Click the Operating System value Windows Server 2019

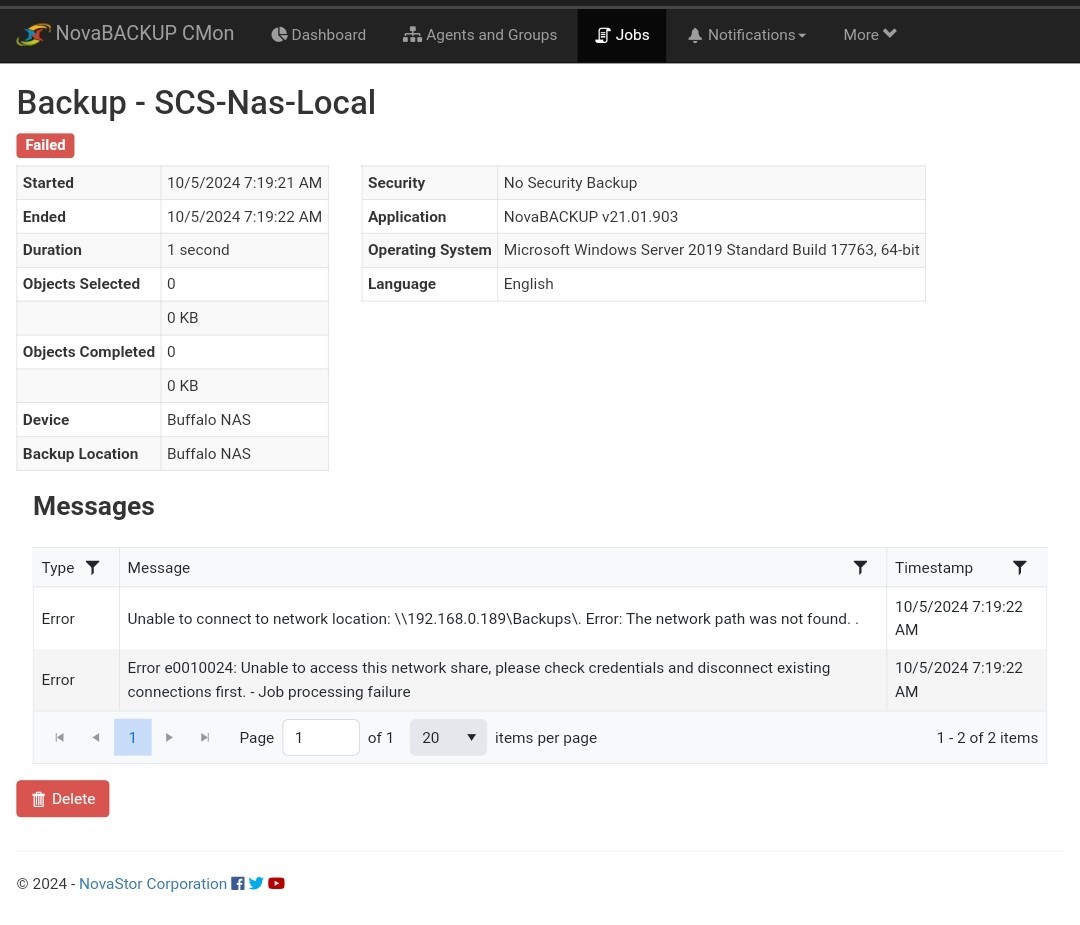712,250
